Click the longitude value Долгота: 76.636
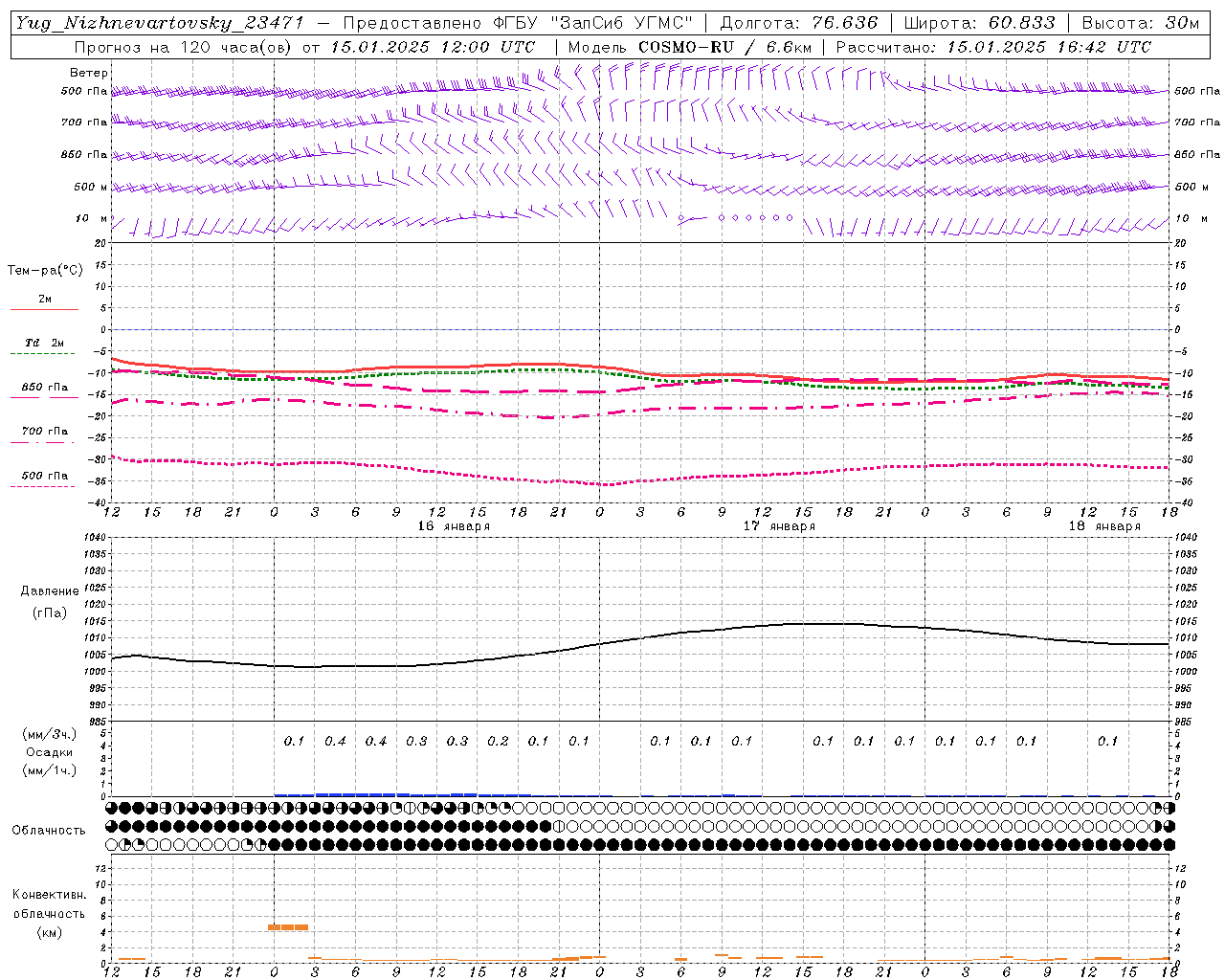This screenshot has height=980, width=1225. [798, 23]
